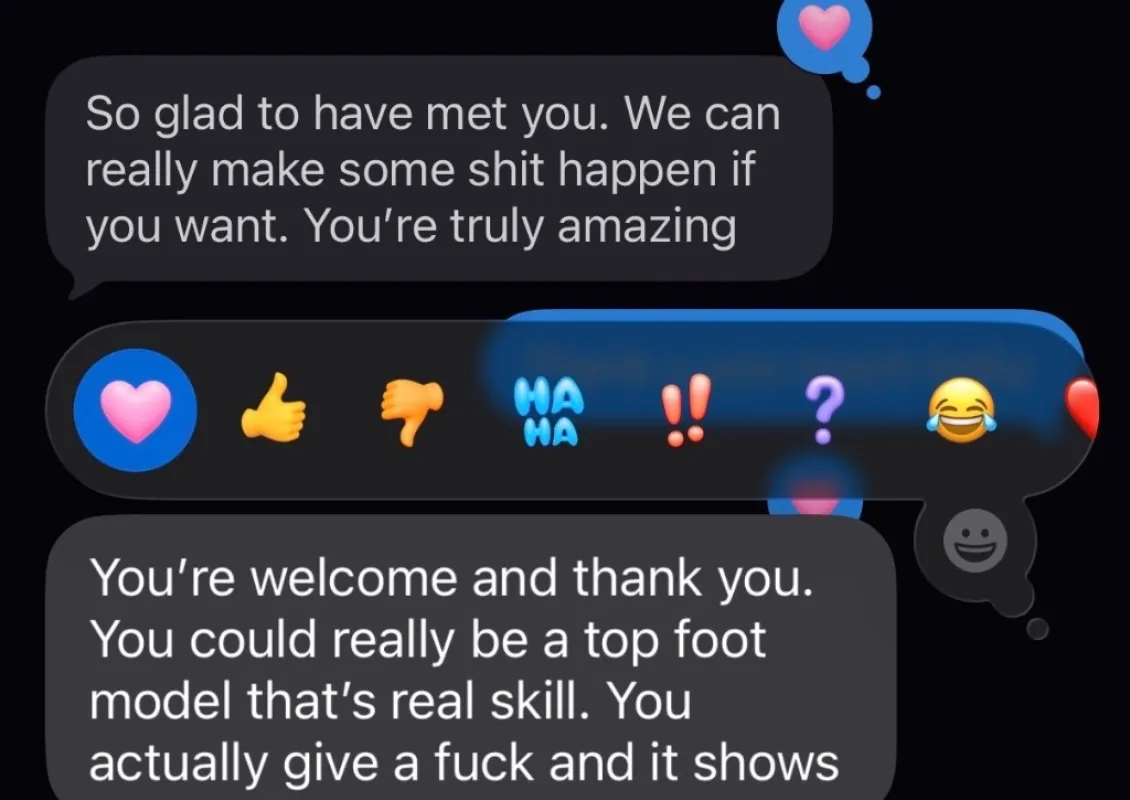Tap the small gray dot below the smiley bubble
The height and width of the screenshot is (800, 1130).
pyautogui.click(x=1037, y=628)
